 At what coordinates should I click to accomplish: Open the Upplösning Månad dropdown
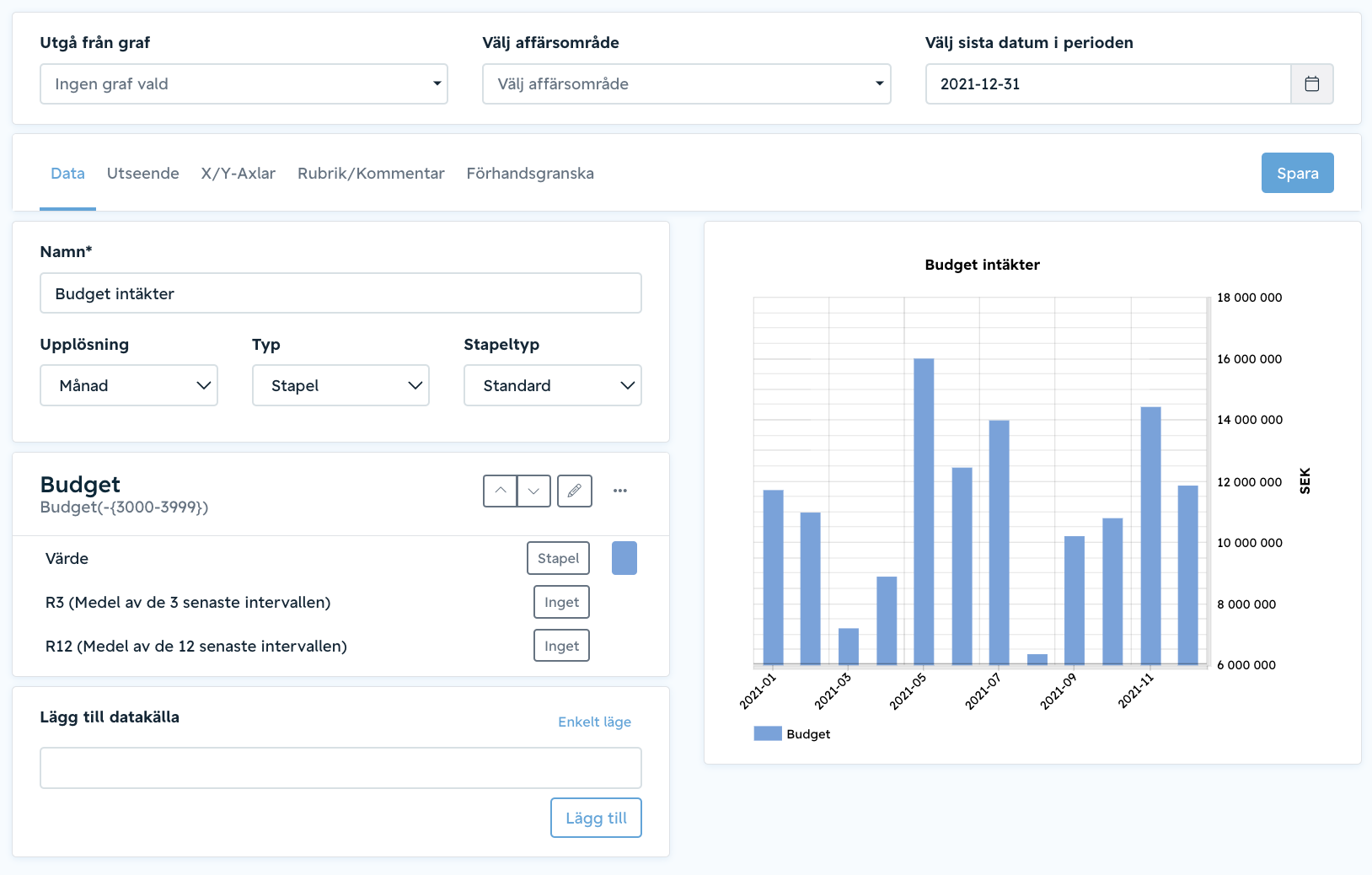point(129,385)
